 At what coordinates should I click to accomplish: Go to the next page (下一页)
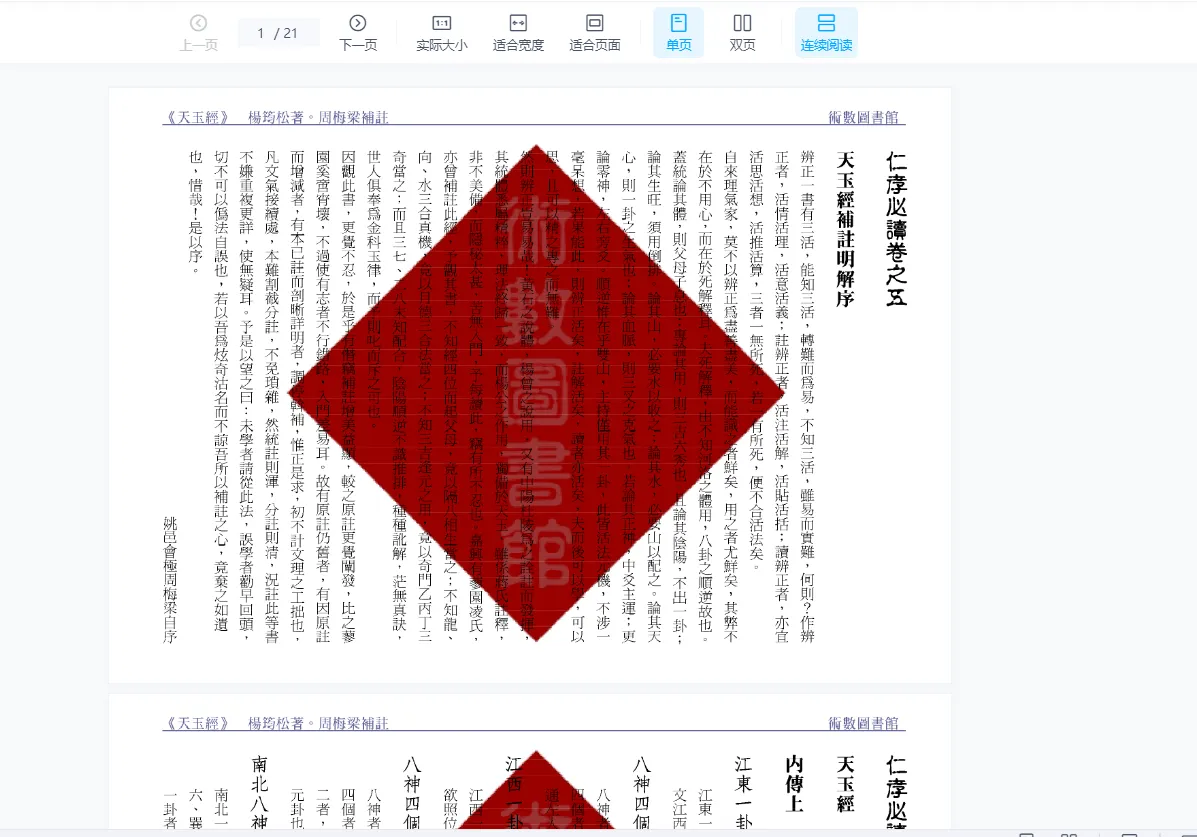(358, 33)
